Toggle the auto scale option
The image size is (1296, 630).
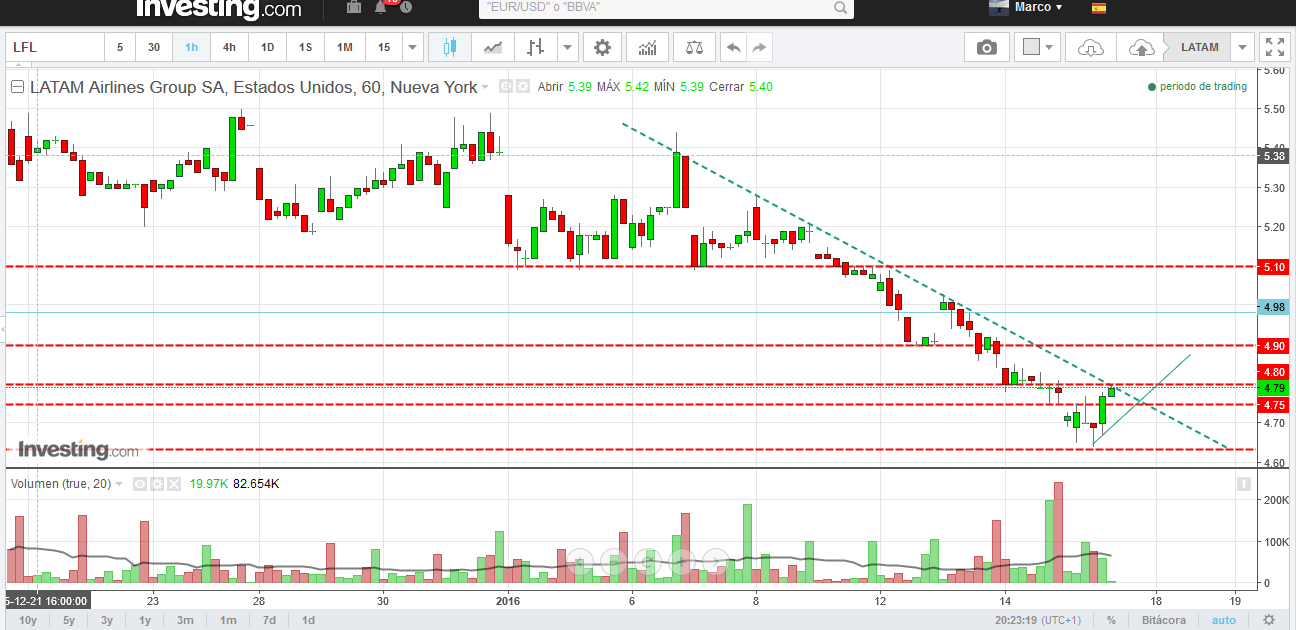tap(1224, 620)
